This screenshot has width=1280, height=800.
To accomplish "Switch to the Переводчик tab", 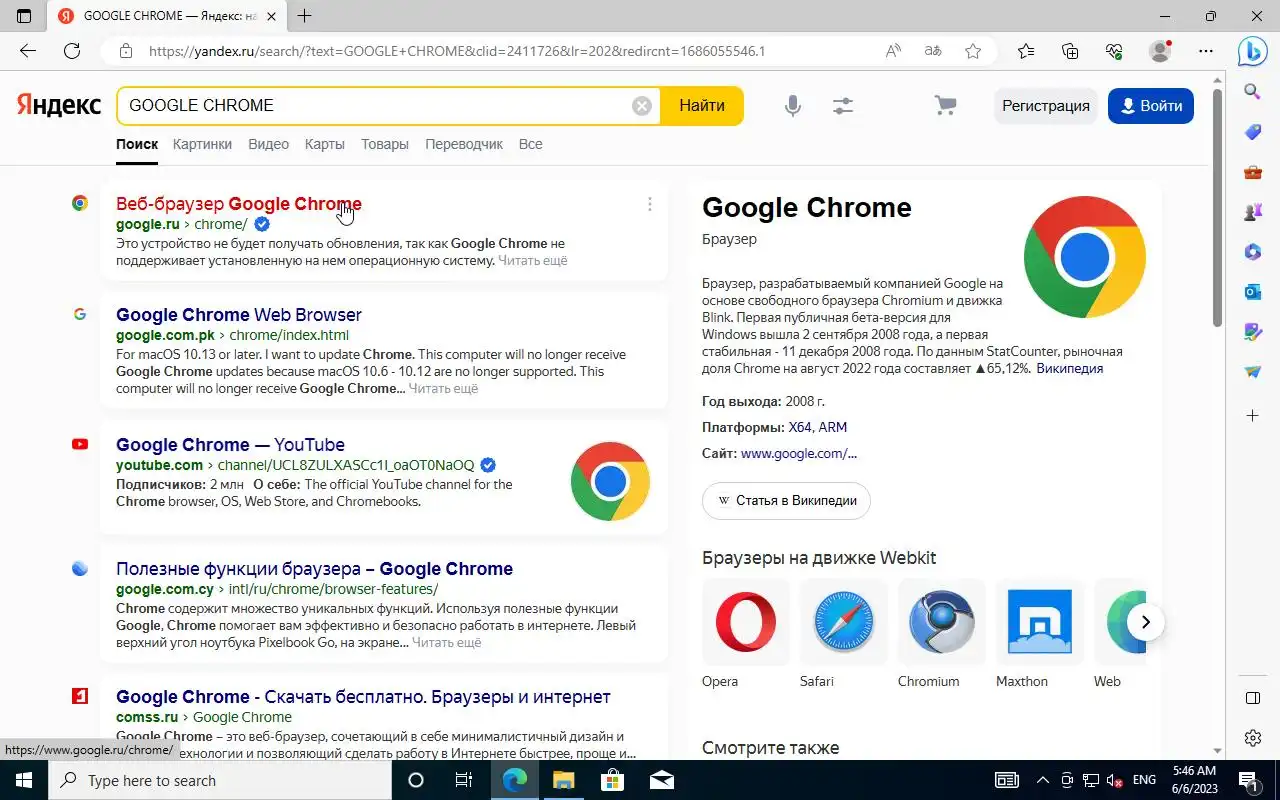I will tap(464, 144).
